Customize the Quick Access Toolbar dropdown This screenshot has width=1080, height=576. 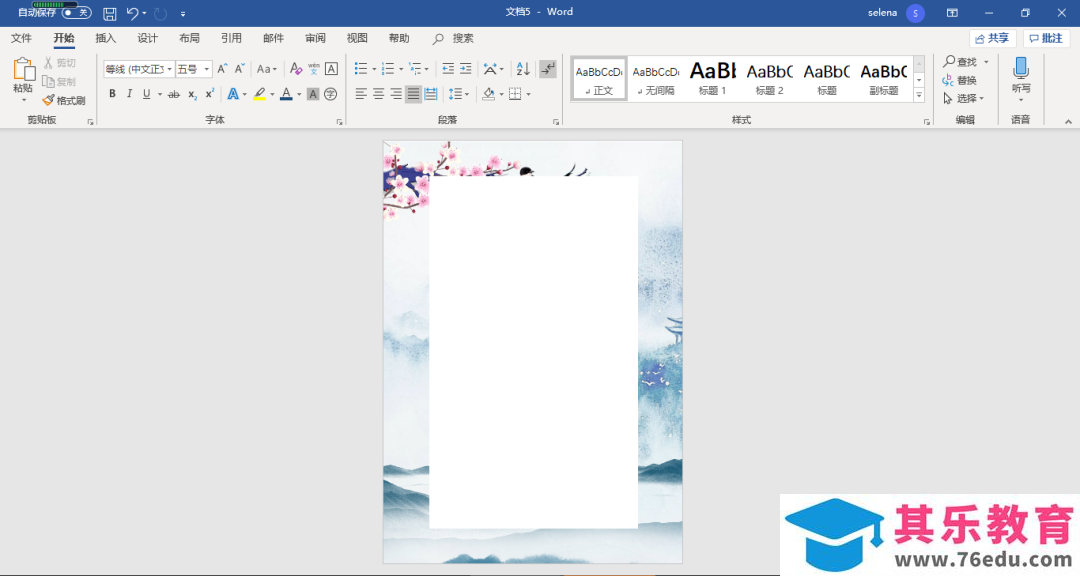point(183,13)
